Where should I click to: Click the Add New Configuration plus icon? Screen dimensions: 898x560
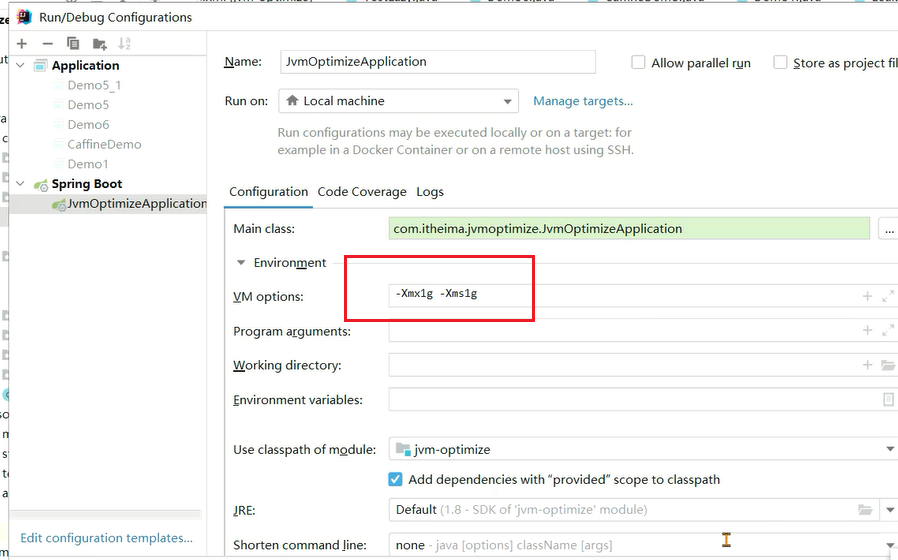(22, 43)
